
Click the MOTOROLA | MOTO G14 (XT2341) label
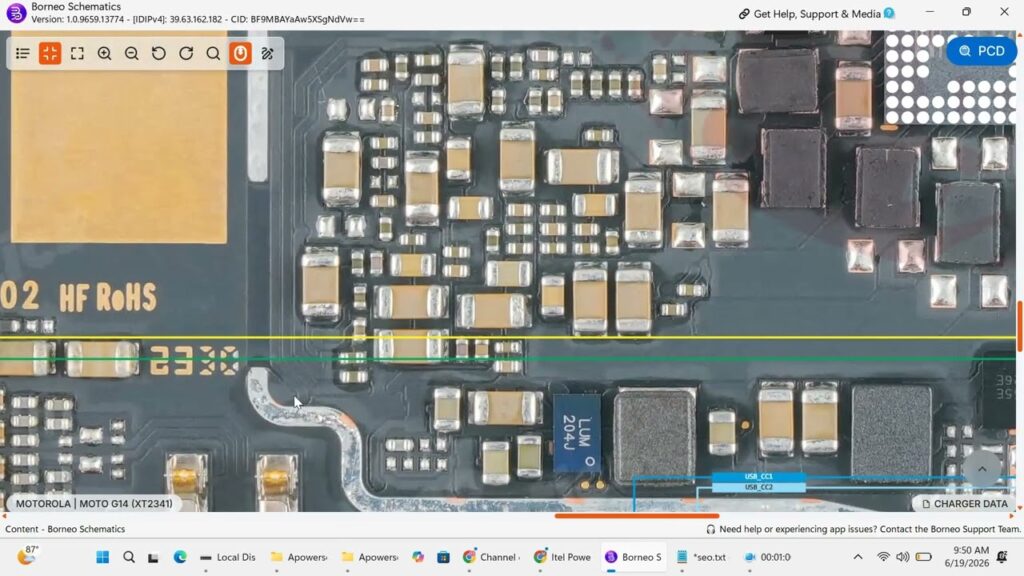click(94, 504)
